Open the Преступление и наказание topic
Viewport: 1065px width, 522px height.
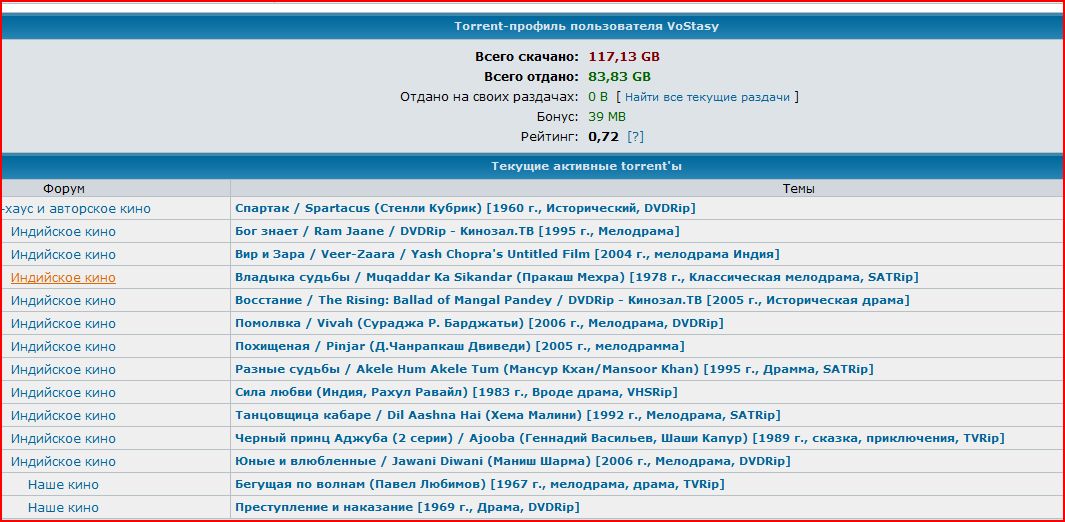[x=408, y=507]
